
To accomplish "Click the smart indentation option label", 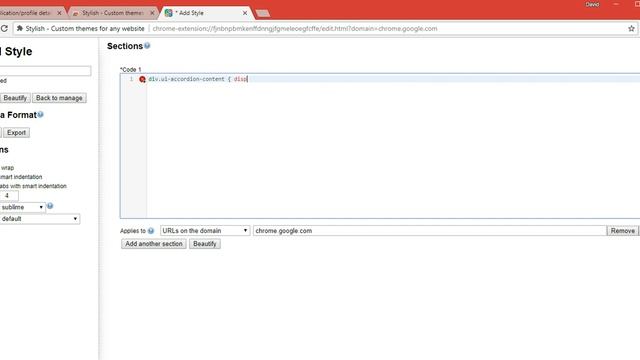I will 21,177.
